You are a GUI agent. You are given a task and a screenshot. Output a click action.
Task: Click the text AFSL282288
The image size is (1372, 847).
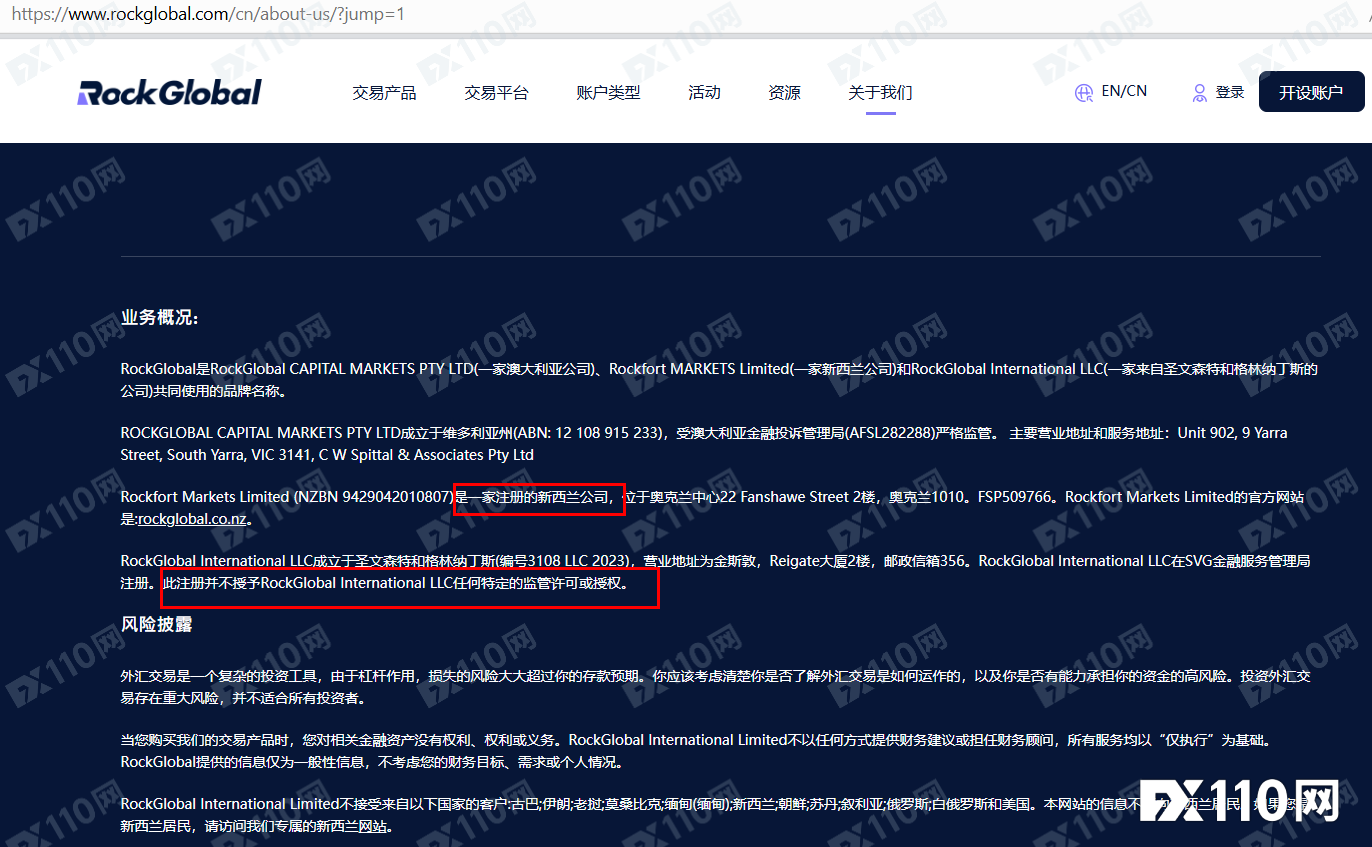coord(891,433)
